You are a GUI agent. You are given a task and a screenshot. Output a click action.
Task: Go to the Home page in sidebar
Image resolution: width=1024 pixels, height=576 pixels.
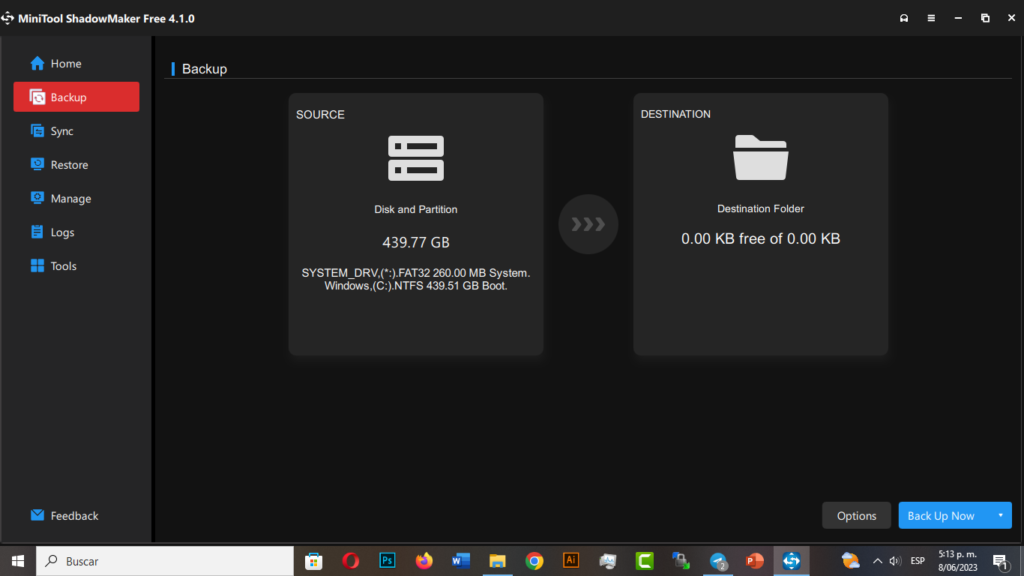coord(65,64)
